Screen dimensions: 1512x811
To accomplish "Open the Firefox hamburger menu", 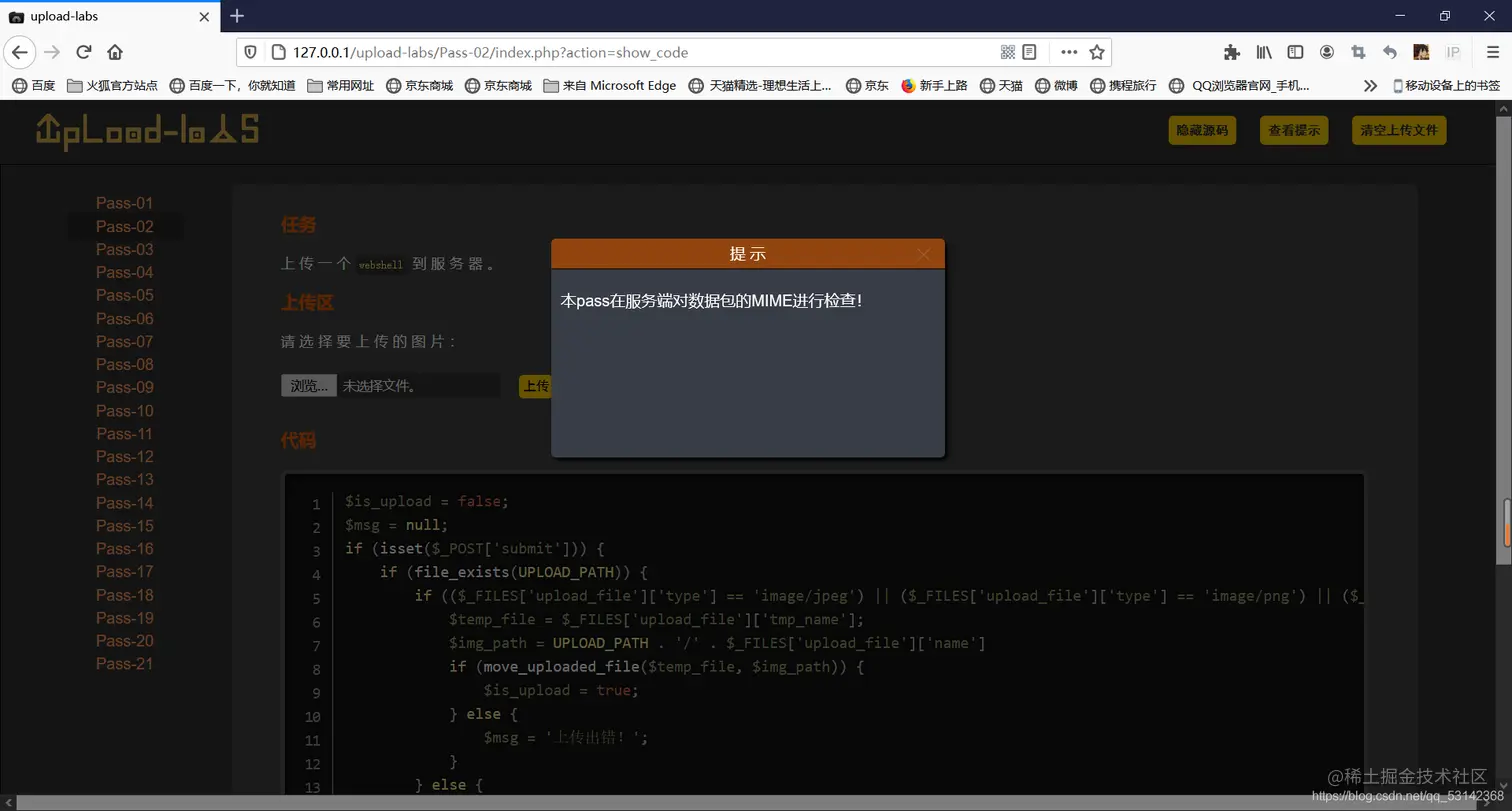I will (1493, 52).
